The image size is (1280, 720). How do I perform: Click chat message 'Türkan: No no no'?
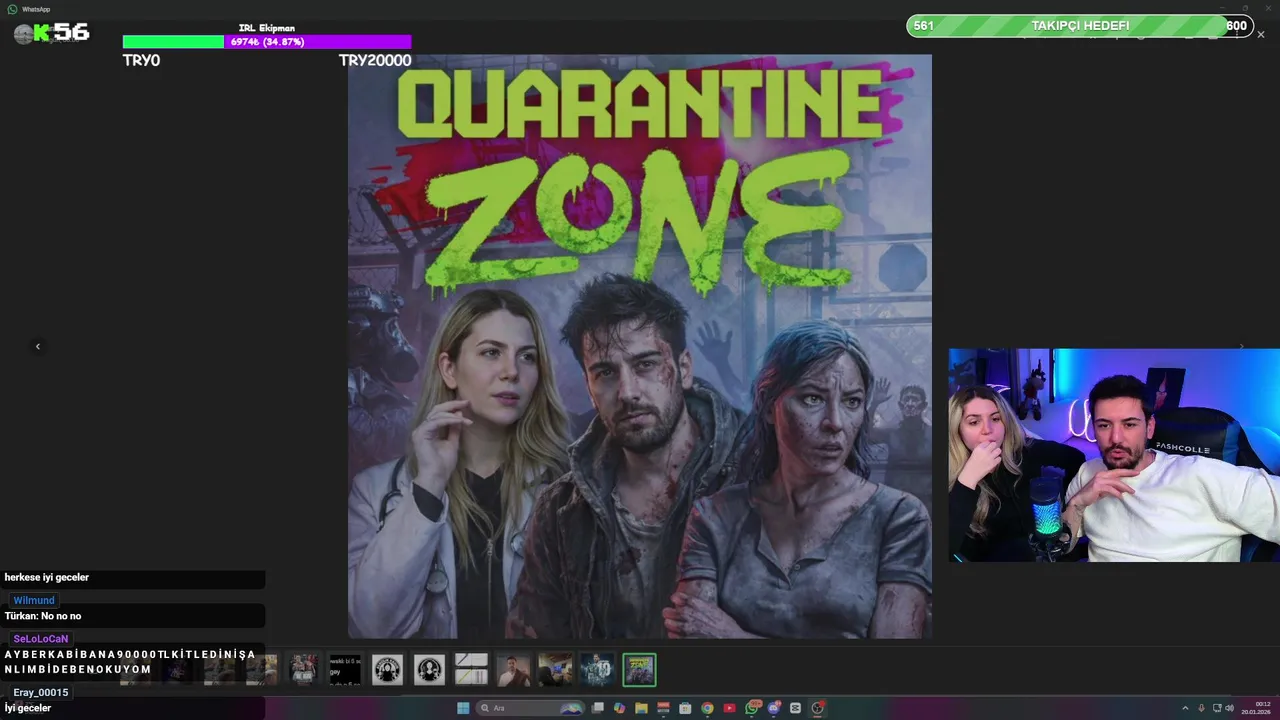tap(43, 616)
